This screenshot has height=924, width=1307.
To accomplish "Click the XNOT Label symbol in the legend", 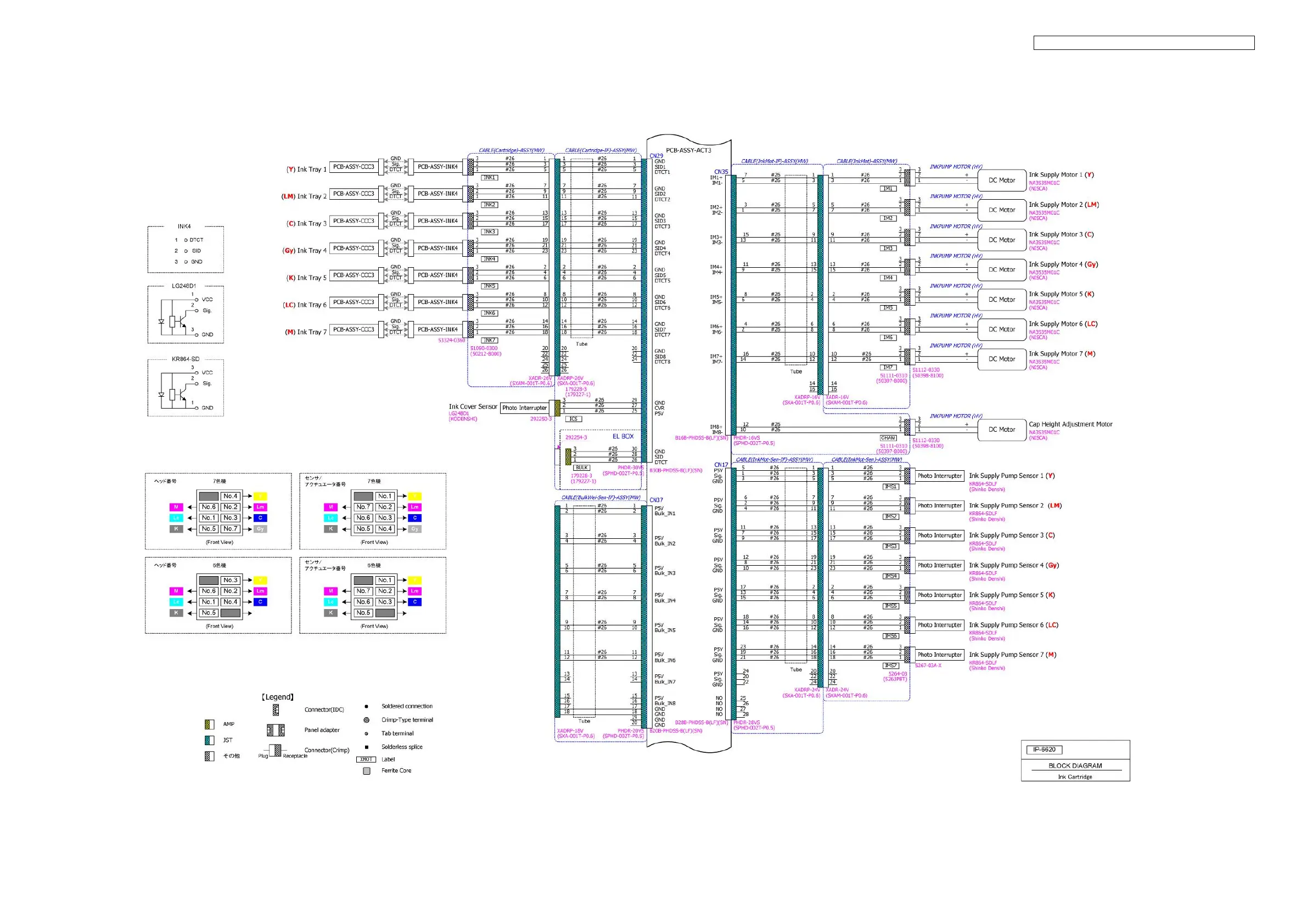I will click(366, 759).
